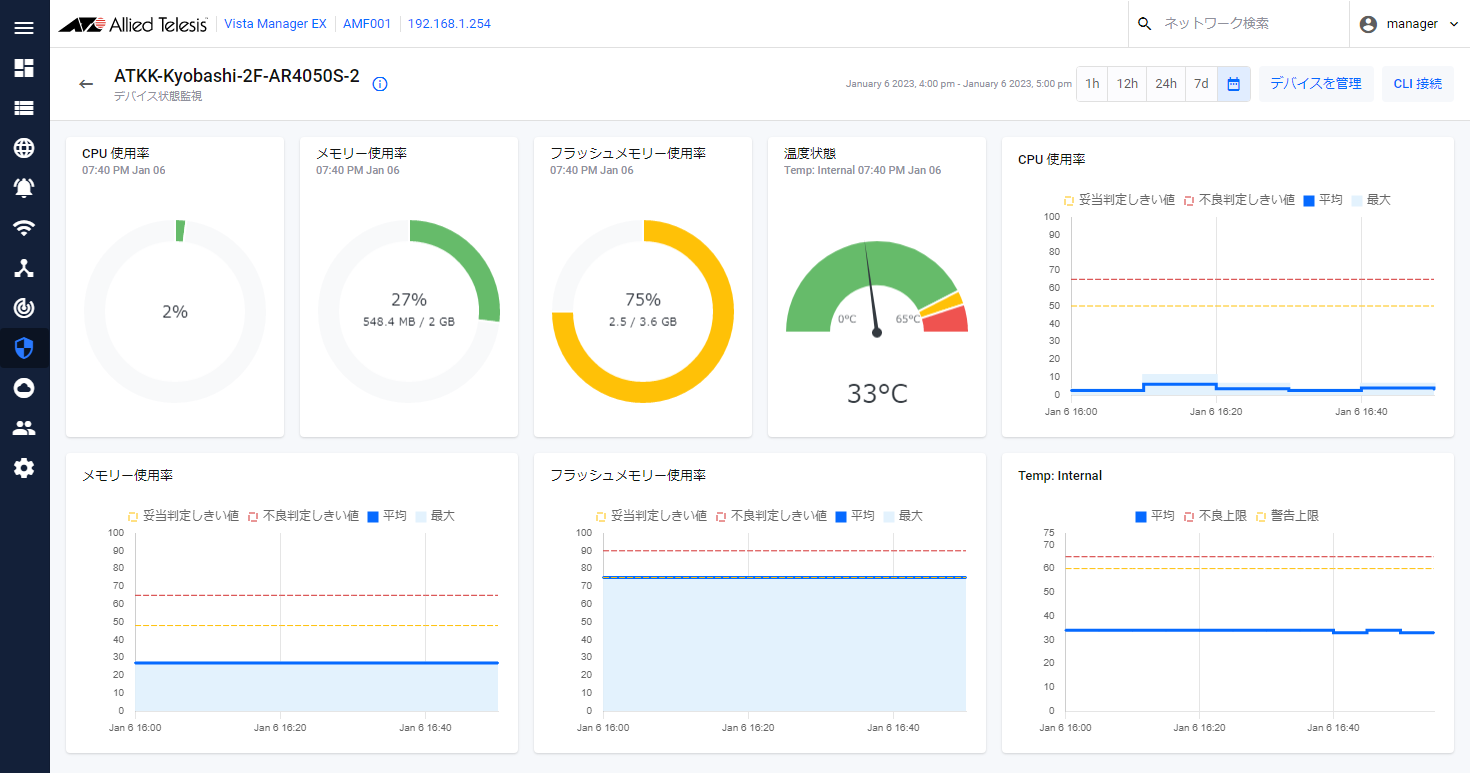
Task: Open the dashboard icon in the sidebar
Action: 24,68
